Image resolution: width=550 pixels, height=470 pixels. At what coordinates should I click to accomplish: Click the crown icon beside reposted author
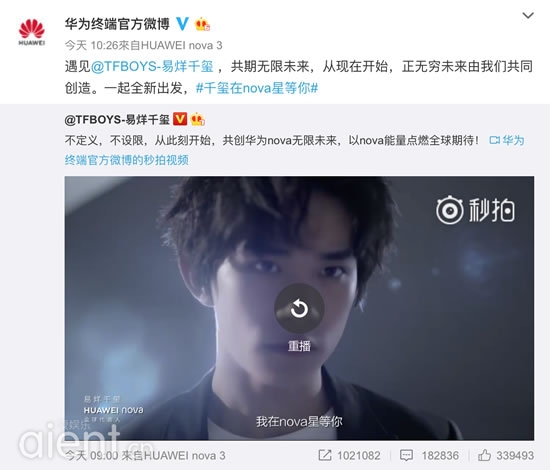197,120
